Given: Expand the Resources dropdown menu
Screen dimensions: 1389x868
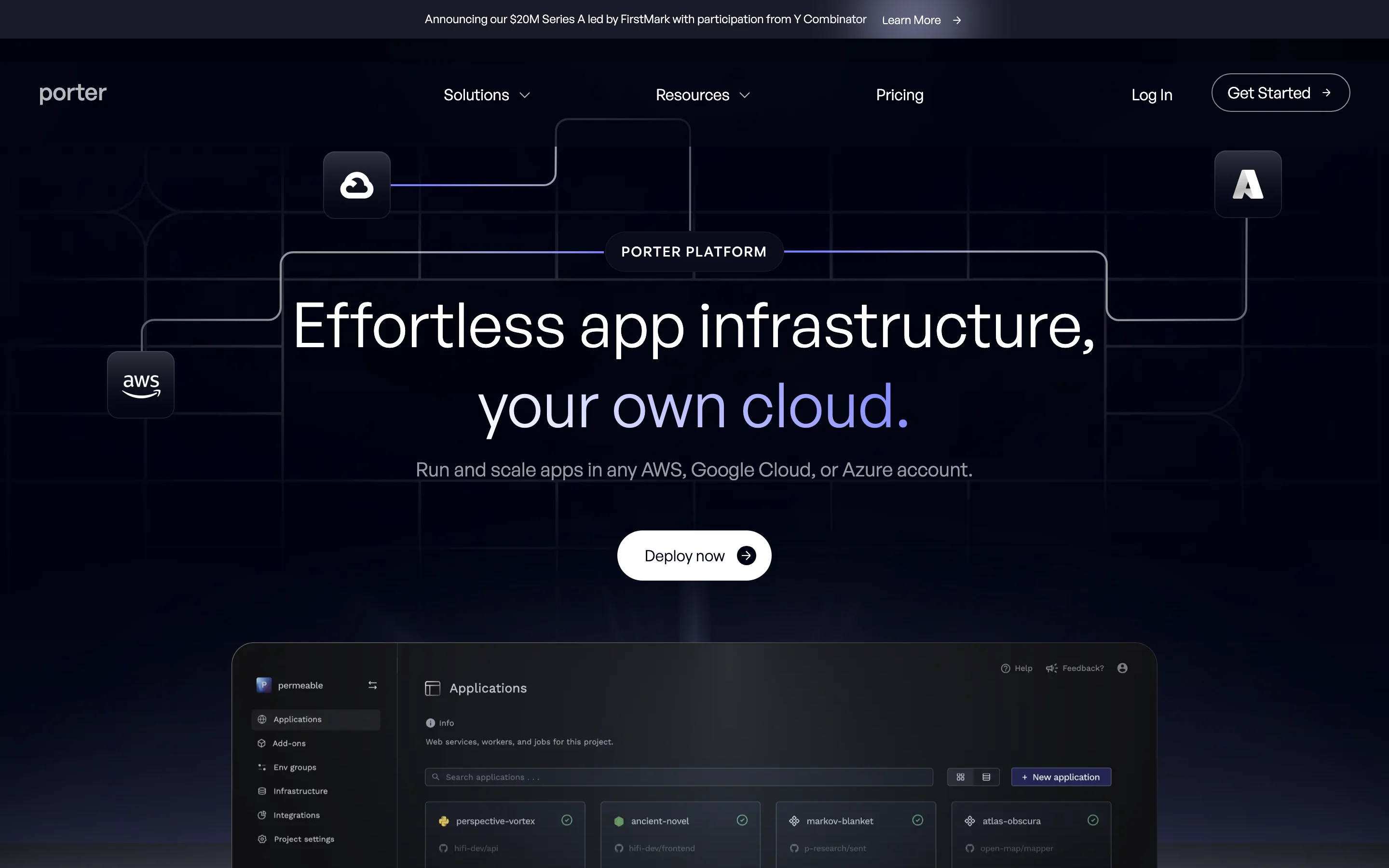Looking at the screenshot, I should tap(703, 95).
